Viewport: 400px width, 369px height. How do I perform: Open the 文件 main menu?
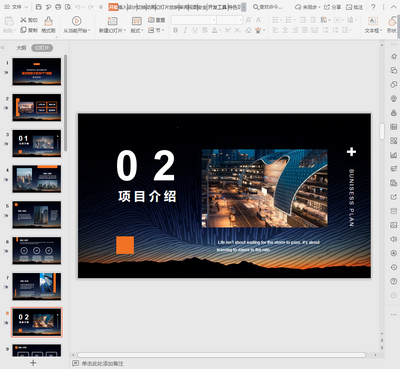[x=17, y=7]
